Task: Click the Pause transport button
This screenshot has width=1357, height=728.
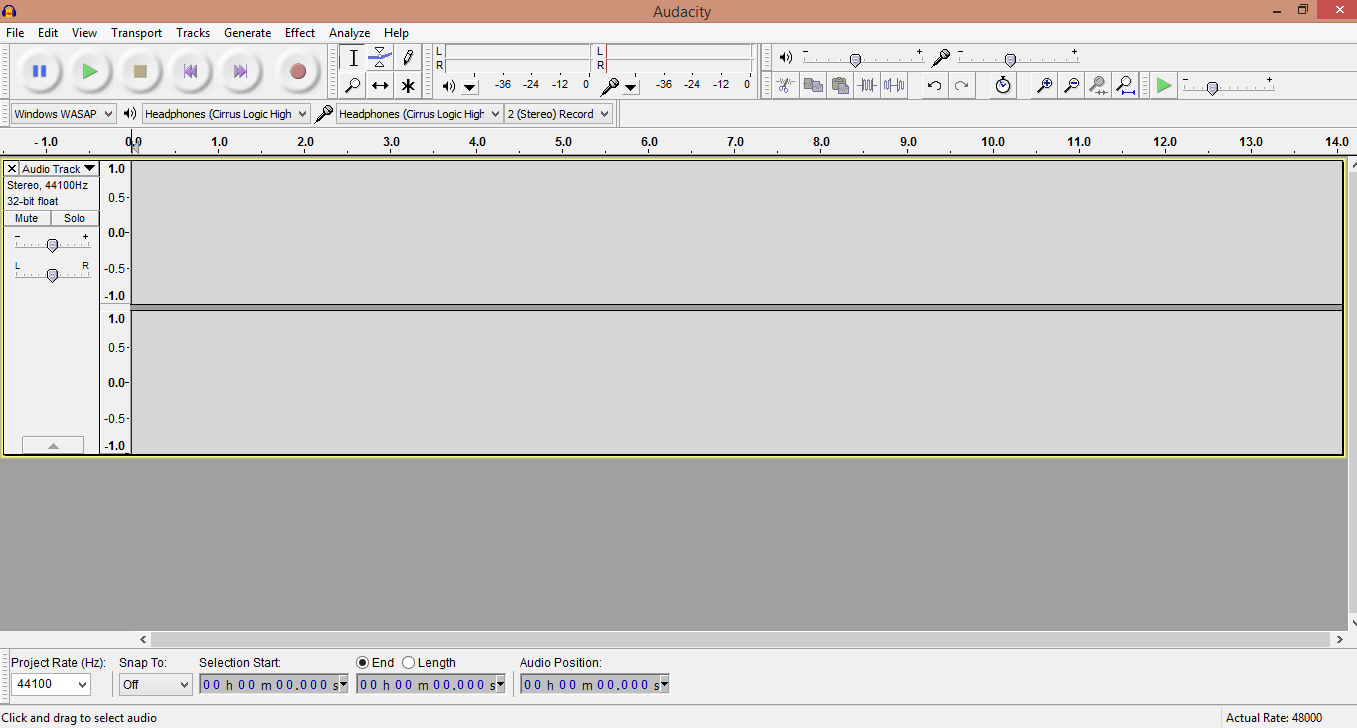Action: (40, 71)
